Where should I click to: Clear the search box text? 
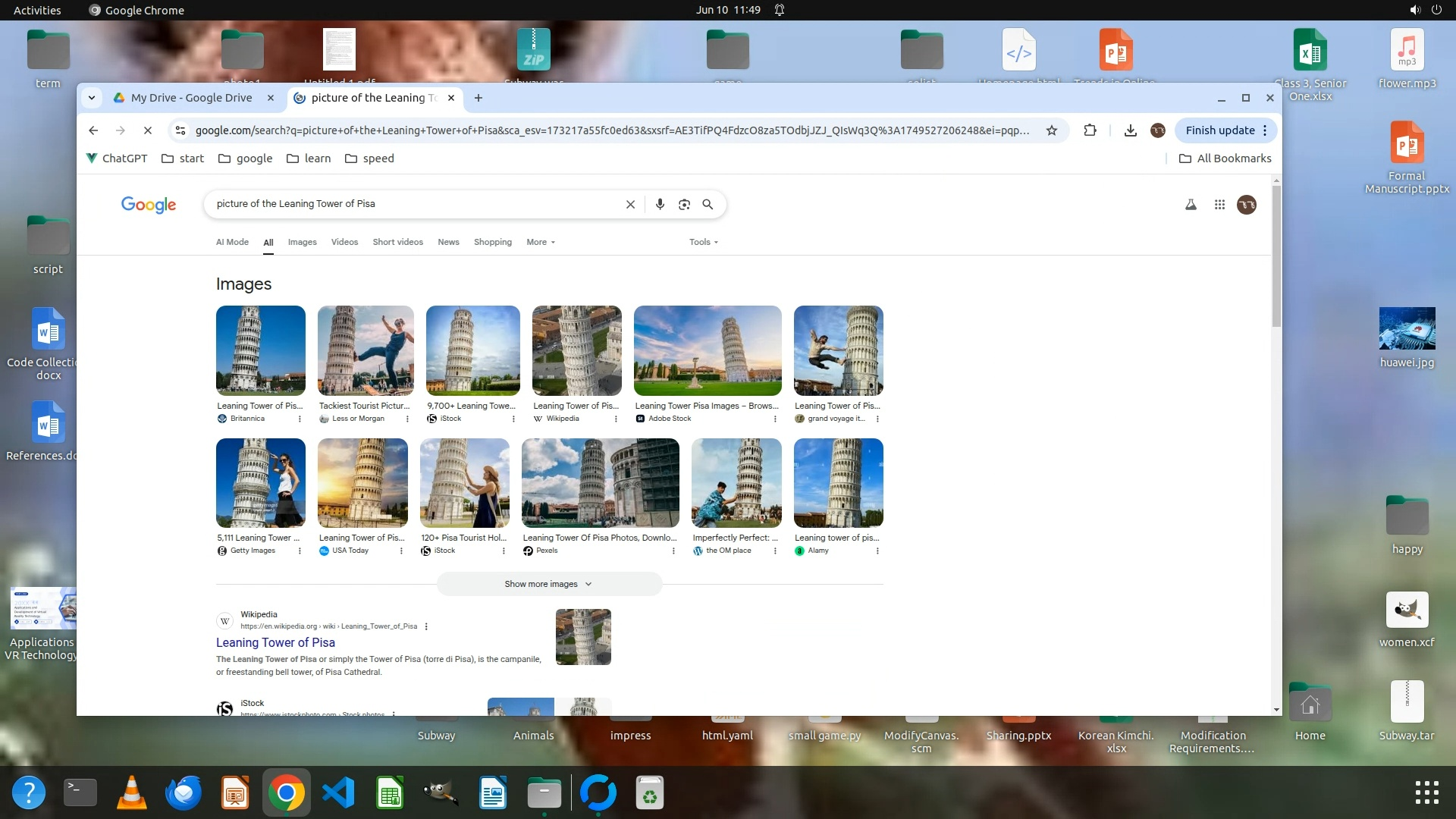click(630, 204)
